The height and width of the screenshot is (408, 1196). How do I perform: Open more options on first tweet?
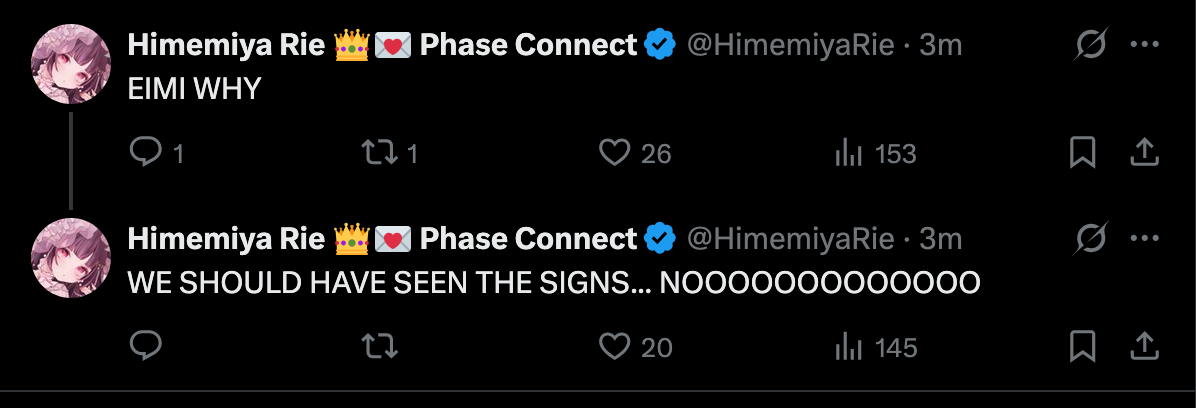click(1144, 46)
